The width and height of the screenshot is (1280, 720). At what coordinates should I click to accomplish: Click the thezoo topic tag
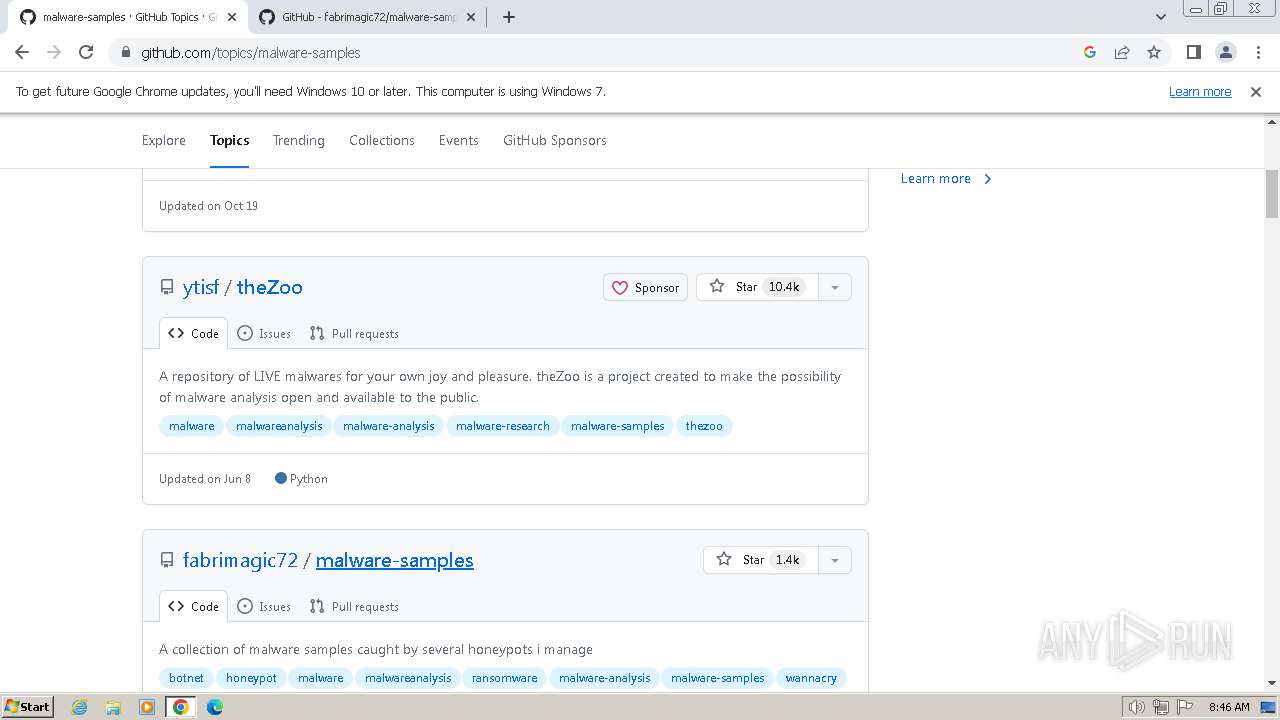704,426
